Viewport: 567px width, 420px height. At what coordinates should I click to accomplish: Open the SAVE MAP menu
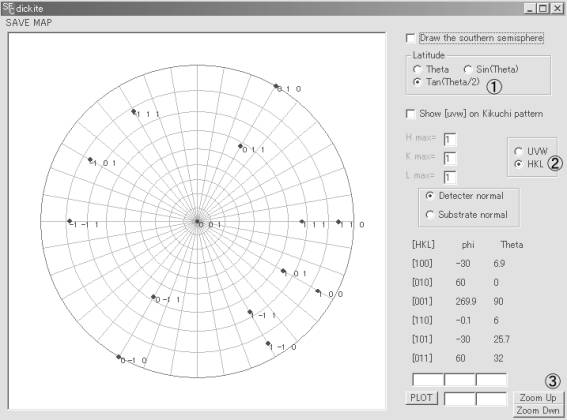click(x=29, y=23)
